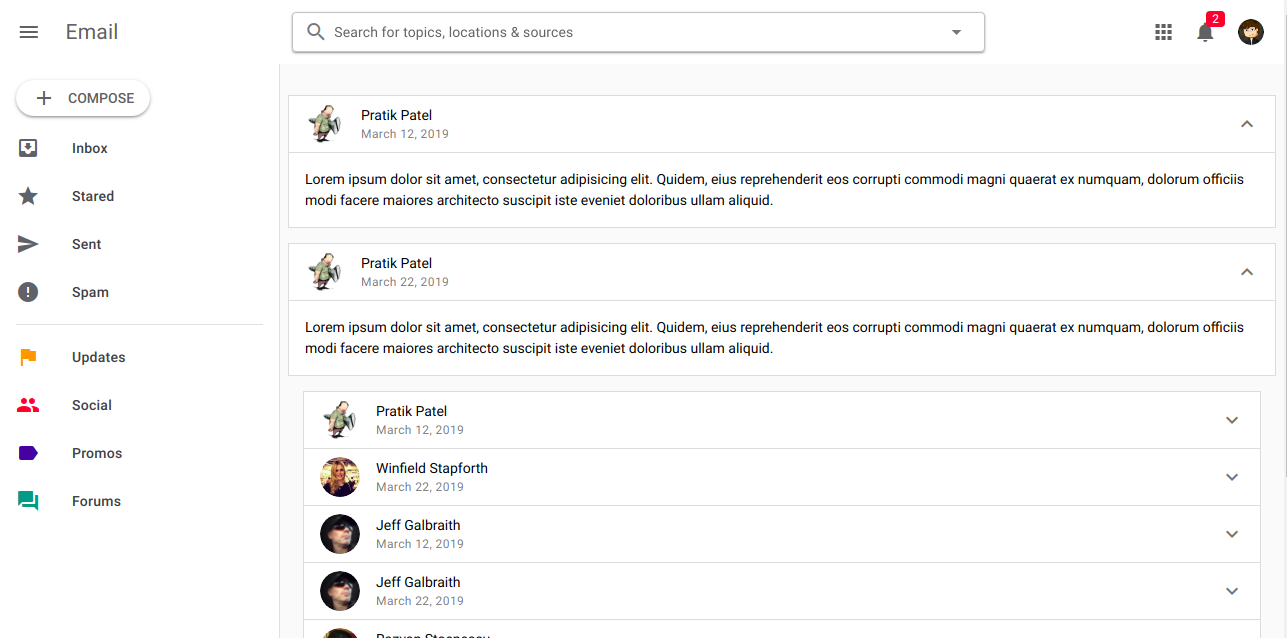The image size is (1287, 638).
Task: Click body text of March 22 expanded email
Action: pos(774,338)
